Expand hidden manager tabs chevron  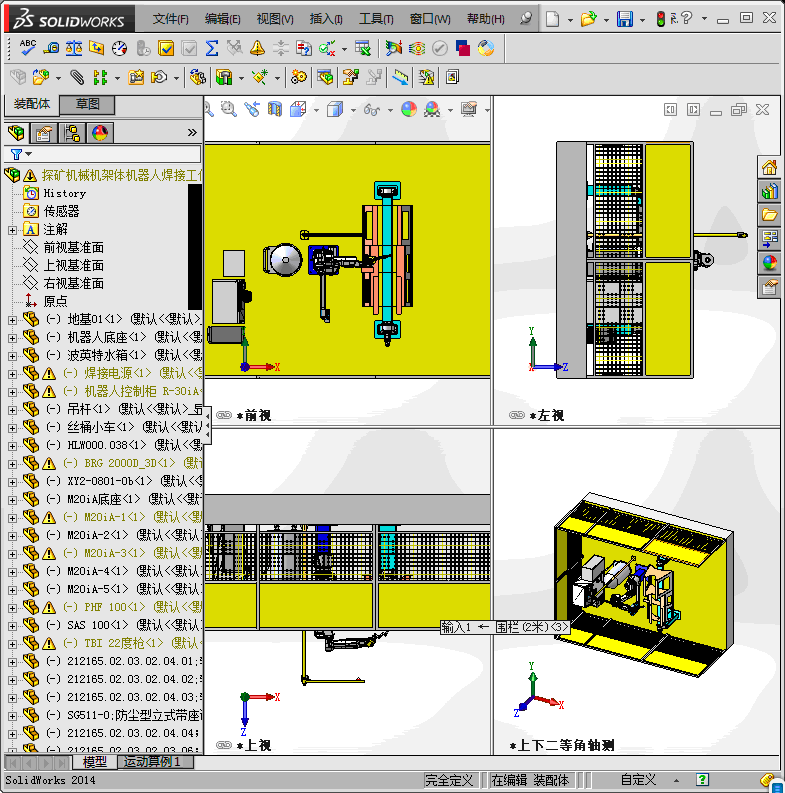click(192, 133)
